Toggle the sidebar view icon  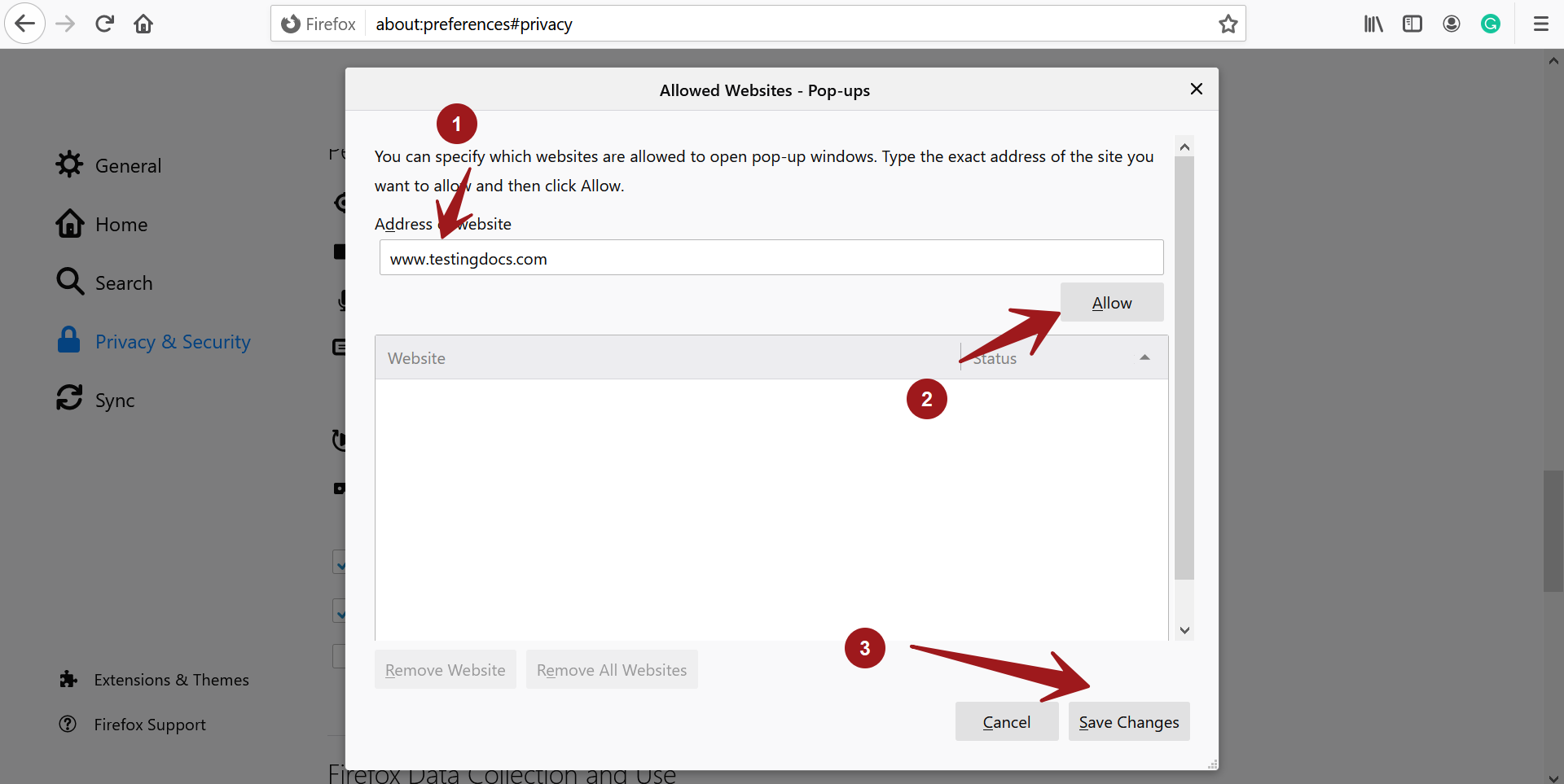coord(1412,24)
